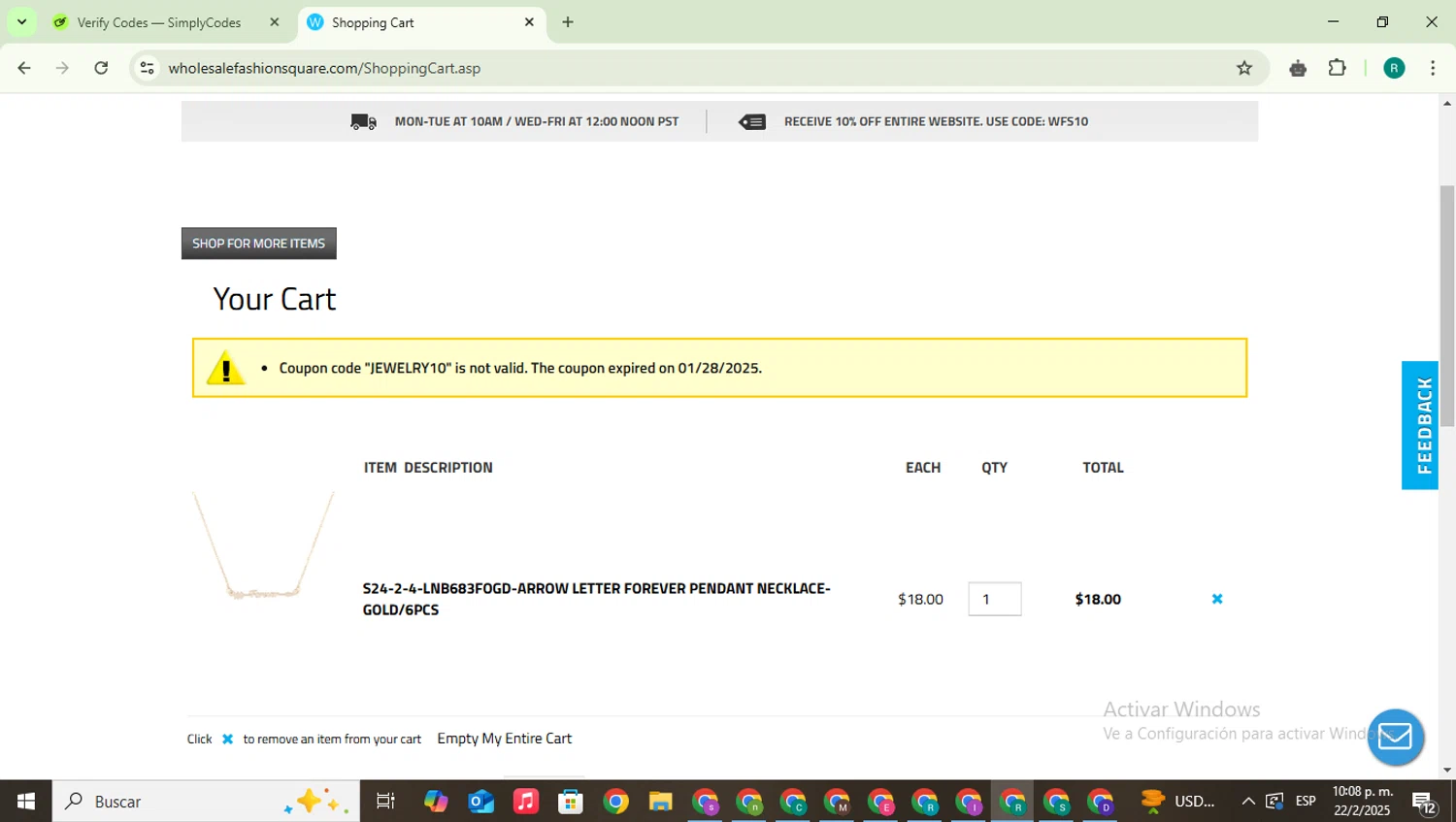Click the JEWELRY10 coupon expired warning message
Viewport: 1456px width, 822px height.
520,368
